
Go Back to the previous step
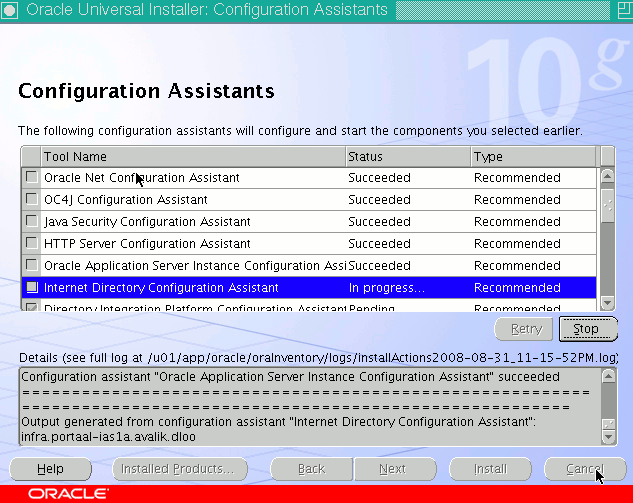pos(311,469)
